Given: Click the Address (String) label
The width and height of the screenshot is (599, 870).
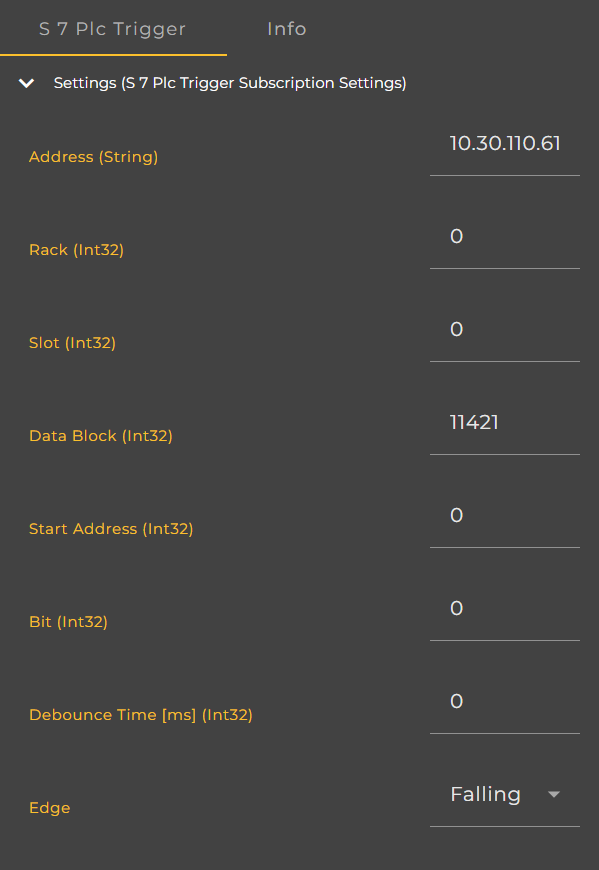Looking at the screenshot, I should [x=93, y=156].
